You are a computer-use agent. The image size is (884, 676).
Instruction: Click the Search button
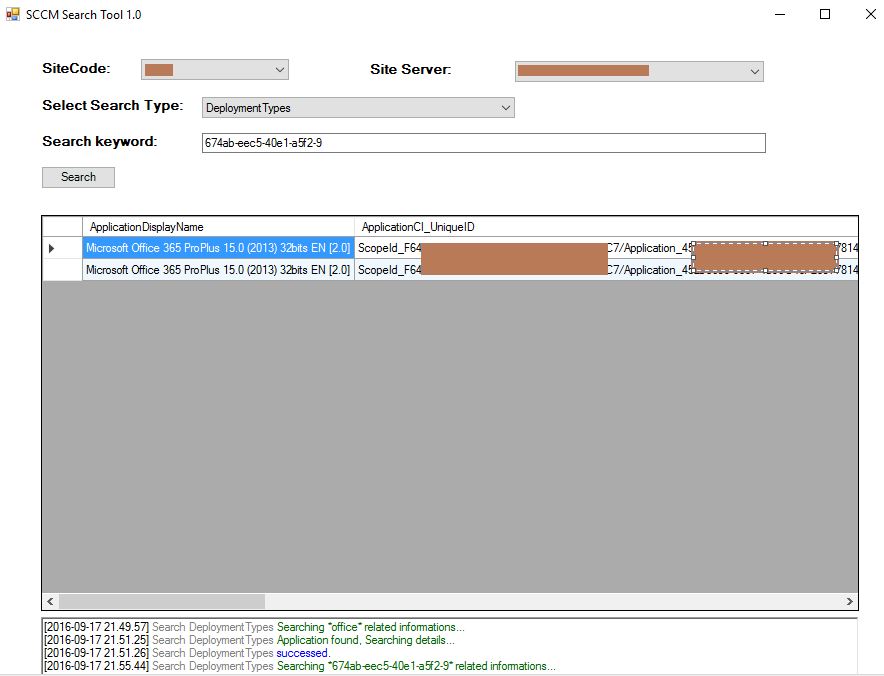(78, 177)
